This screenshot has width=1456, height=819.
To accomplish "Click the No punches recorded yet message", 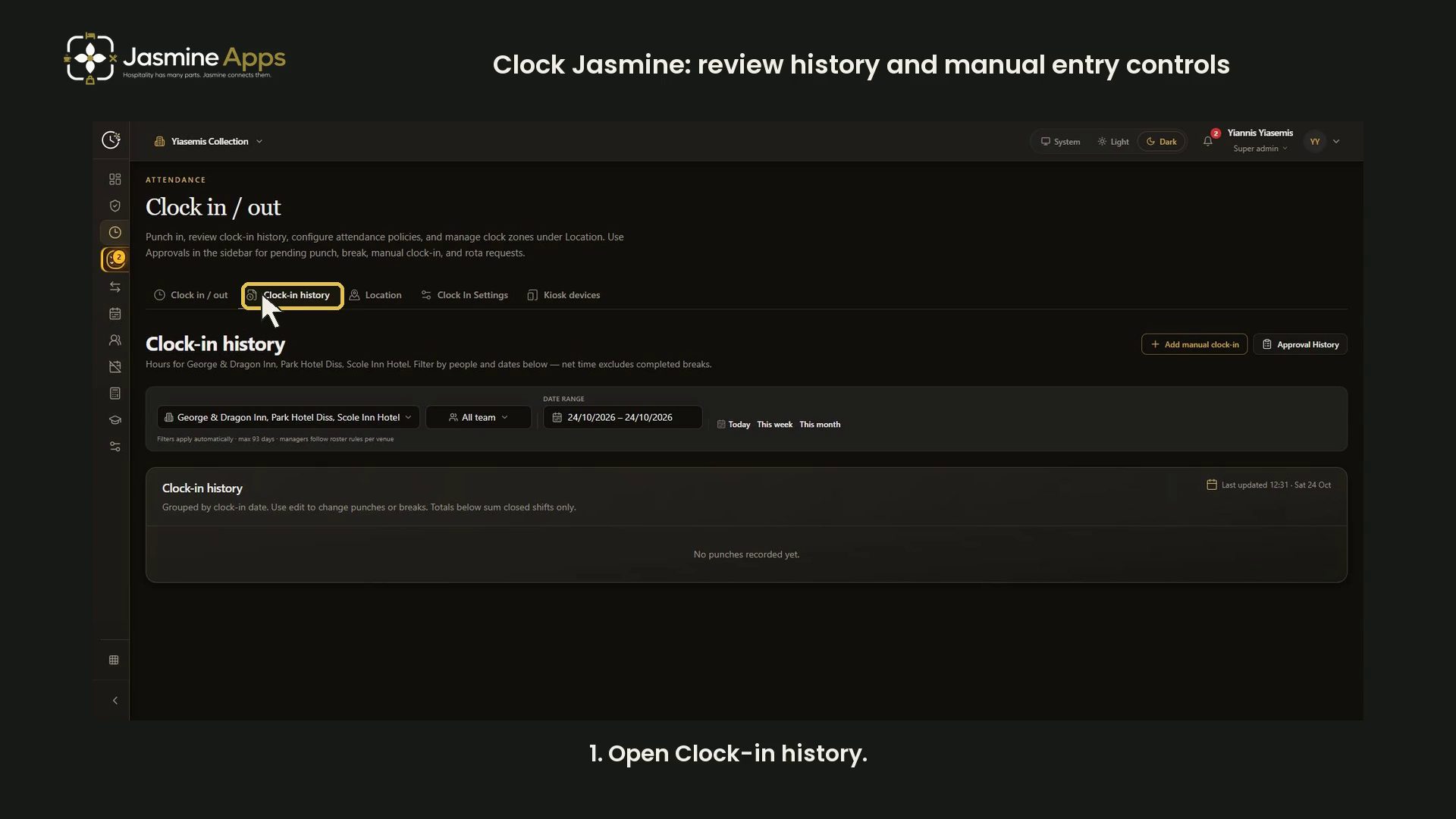I will (746, 554).
